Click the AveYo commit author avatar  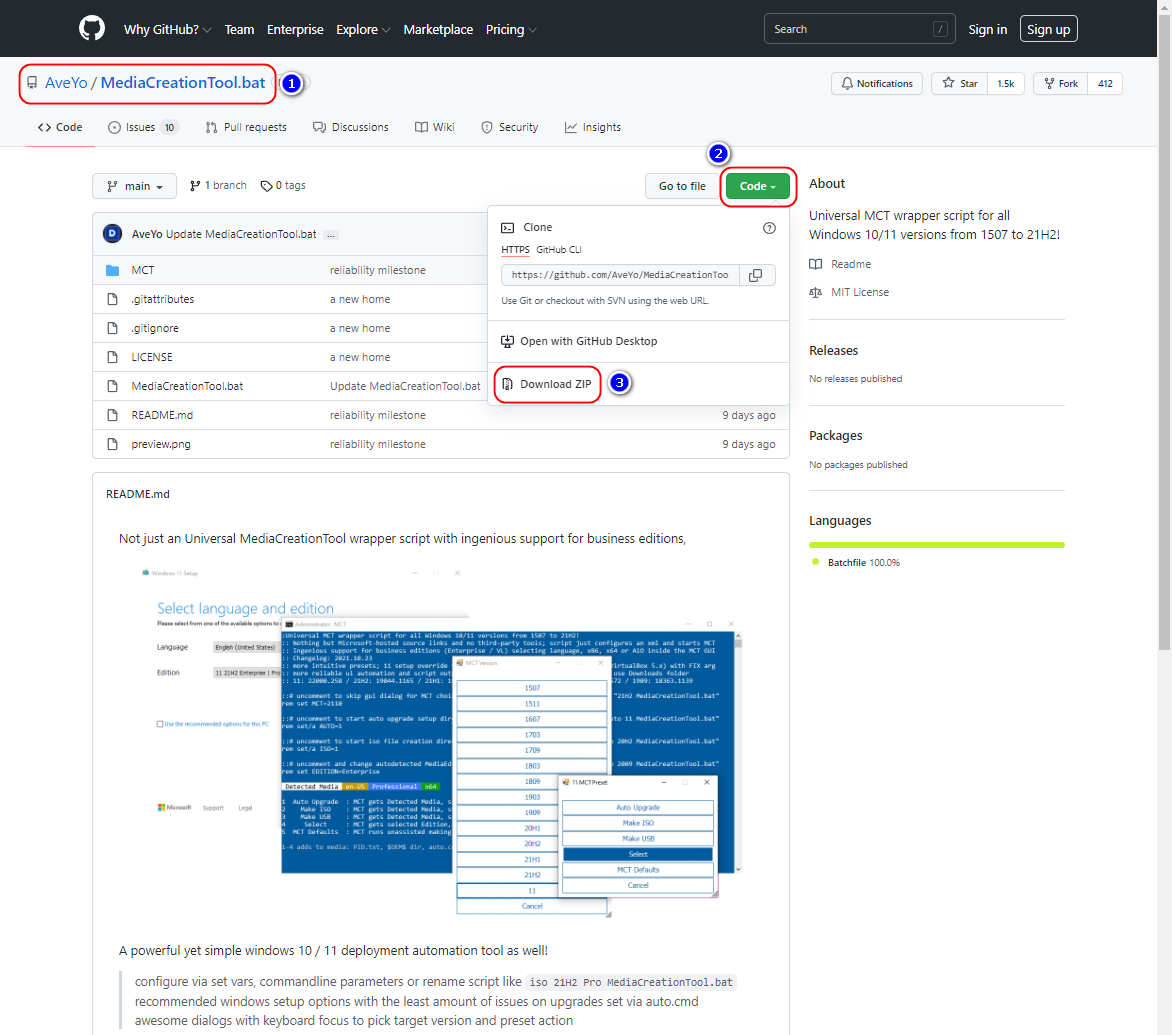coord(112,234)
